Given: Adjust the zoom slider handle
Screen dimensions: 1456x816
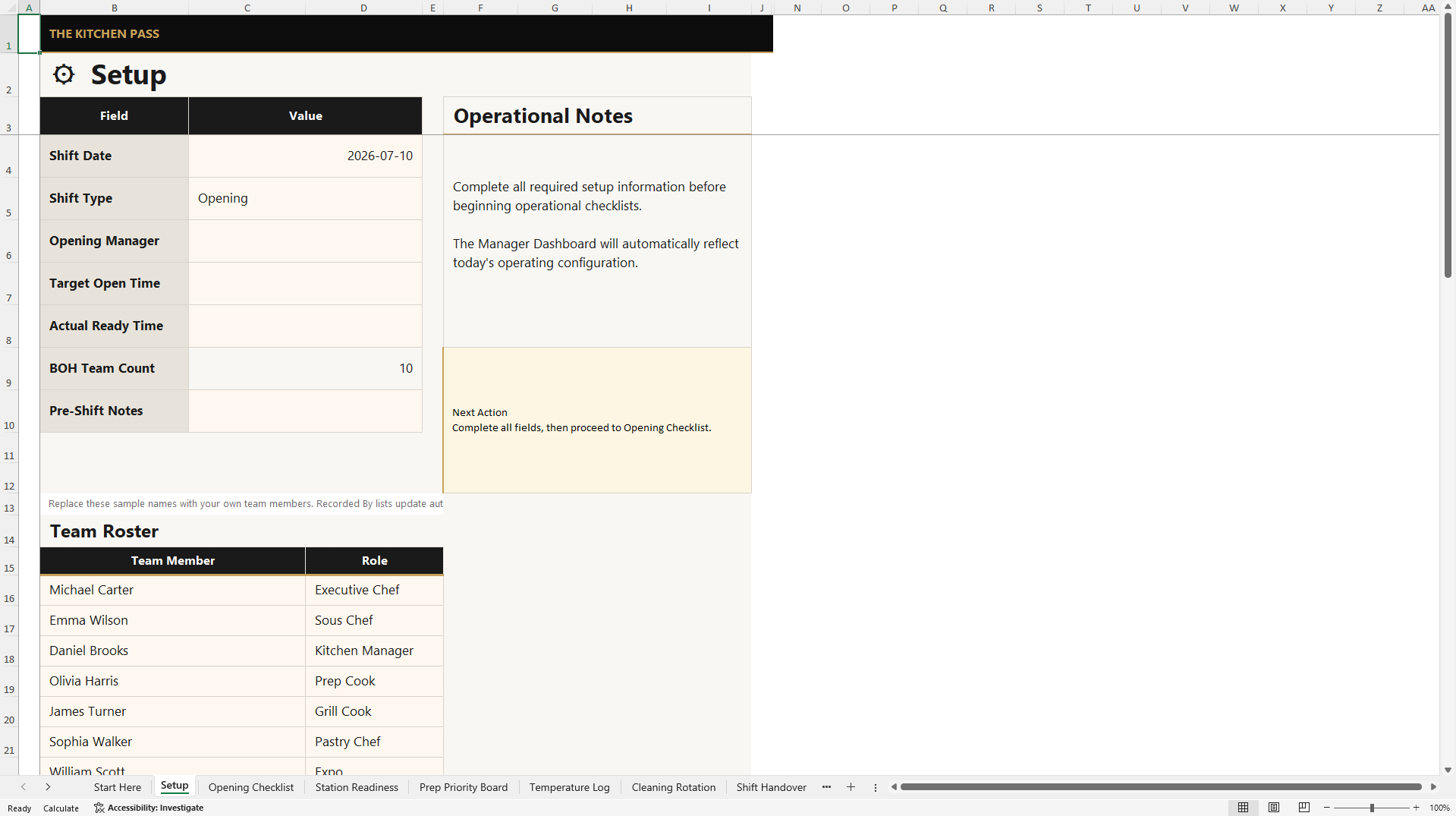Looking at the screenshot, I should (x=1372, y=808).
